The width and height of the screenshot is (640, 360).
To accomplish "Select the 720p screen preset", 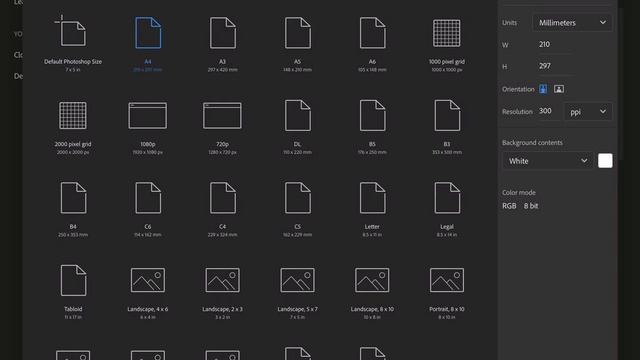I will coord(222,127).
